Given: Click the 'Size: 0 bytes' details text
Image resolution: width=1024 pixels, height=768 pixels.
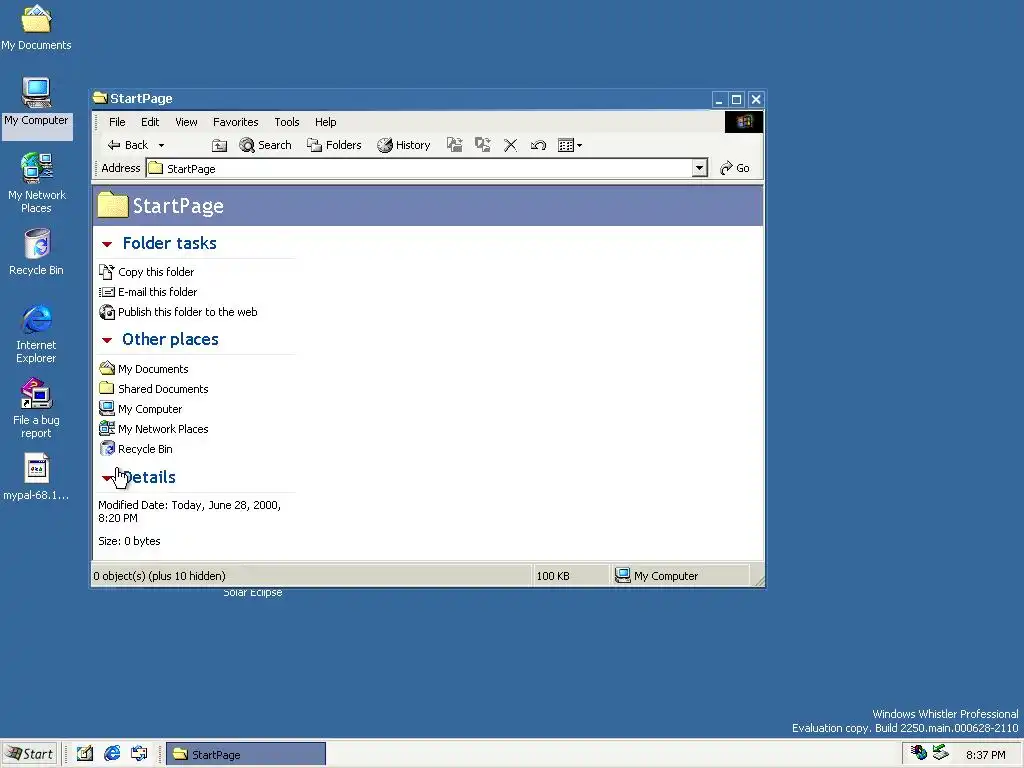Looking at the screenshot, I should pyautogui.click(x=129, y=541).
